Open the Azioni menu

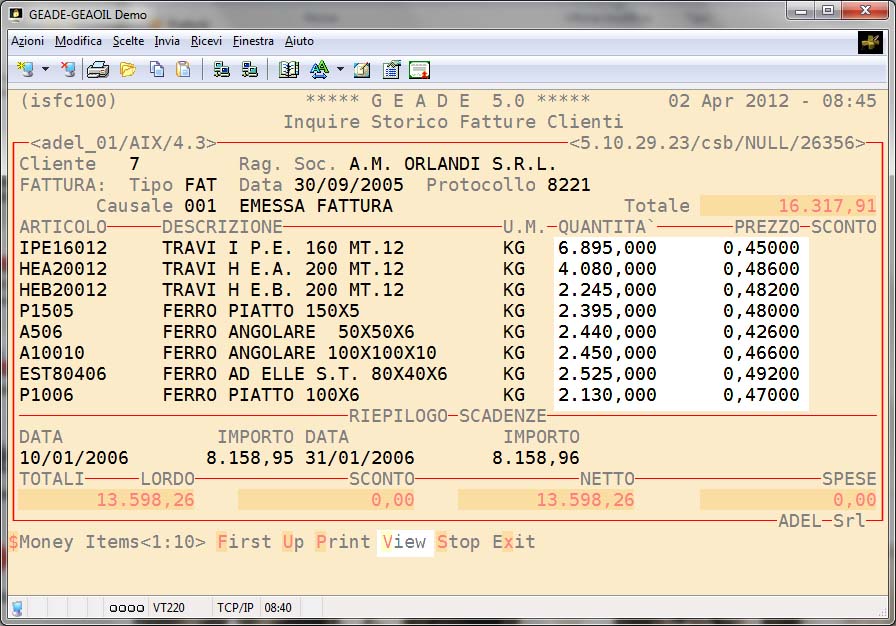[27, 41]
